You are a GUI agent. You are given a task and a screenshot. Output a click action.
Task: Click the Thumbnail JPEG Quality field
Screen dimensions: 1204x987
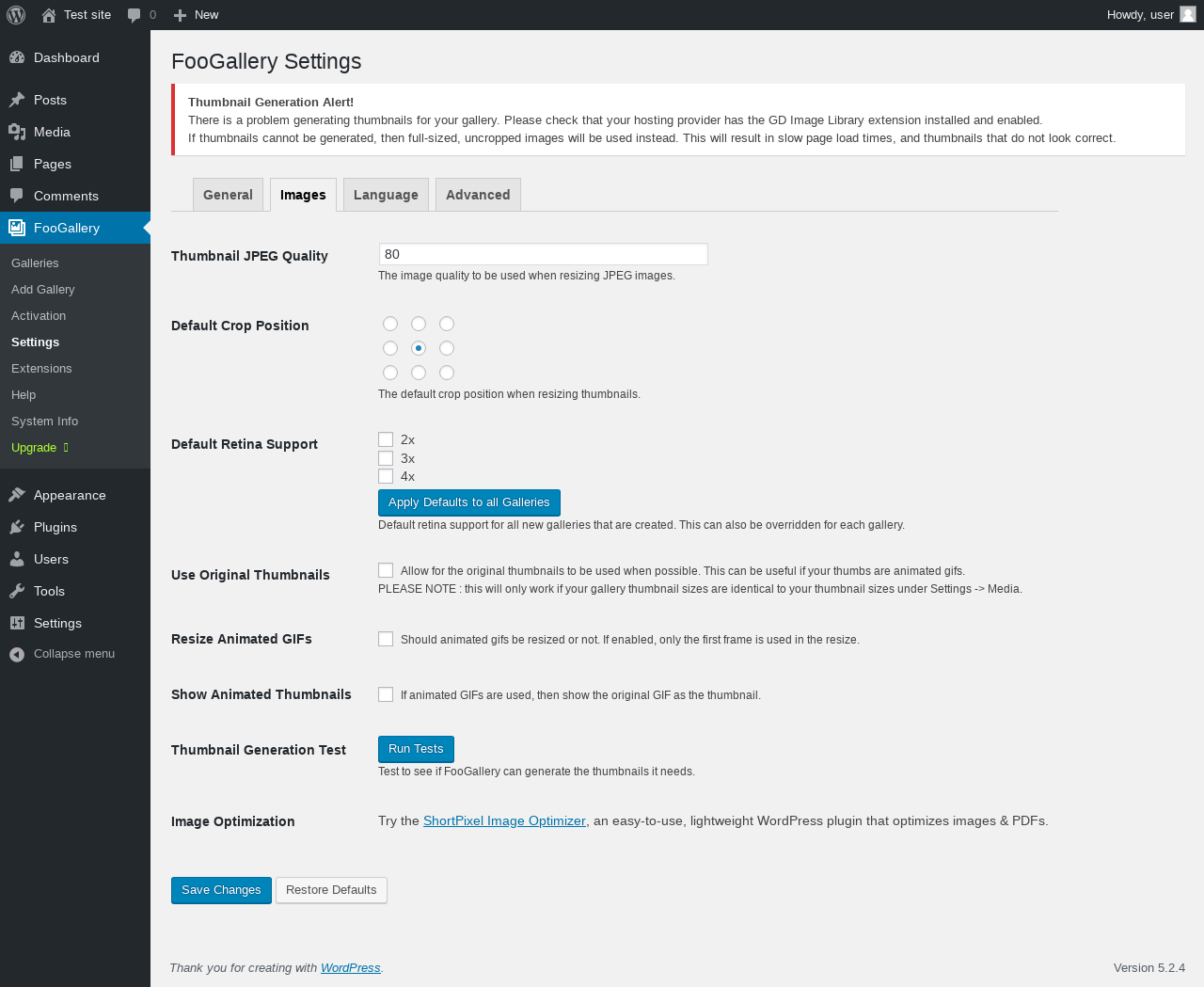point(543,254)
